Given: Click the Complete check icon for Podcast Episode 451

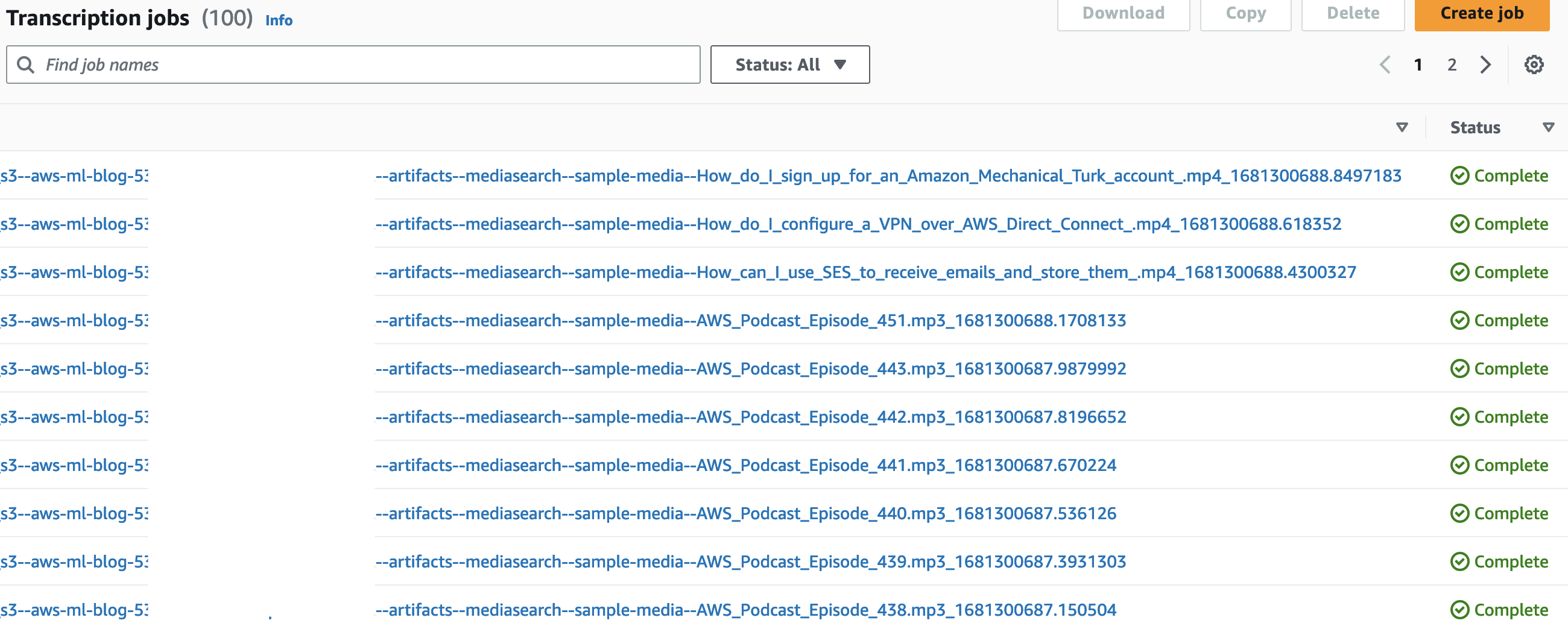Looking at the screenshot, I should pyautogui.click(x=1459, y=320).
